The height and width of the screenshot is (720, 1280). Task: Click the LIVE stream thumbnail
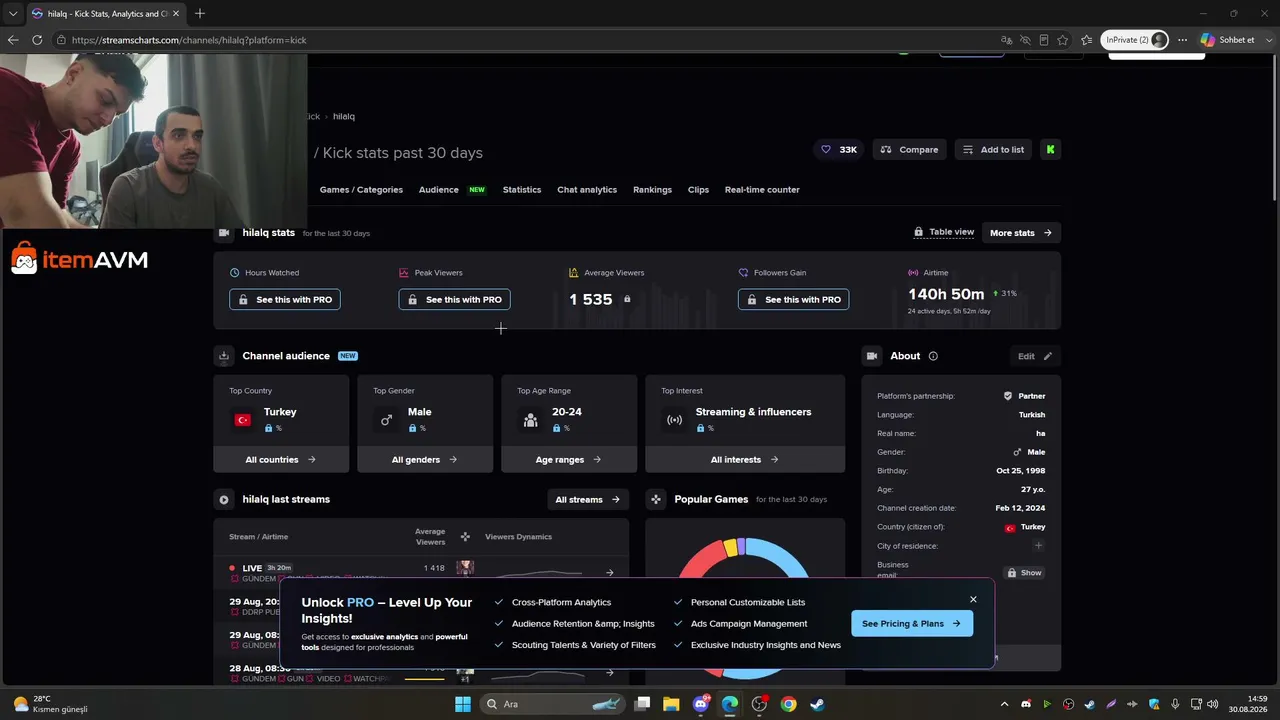(x=465, y=568)
